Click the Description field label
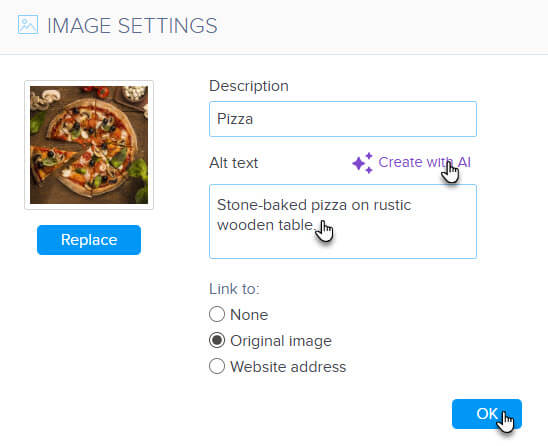 [x=249, y=86]
